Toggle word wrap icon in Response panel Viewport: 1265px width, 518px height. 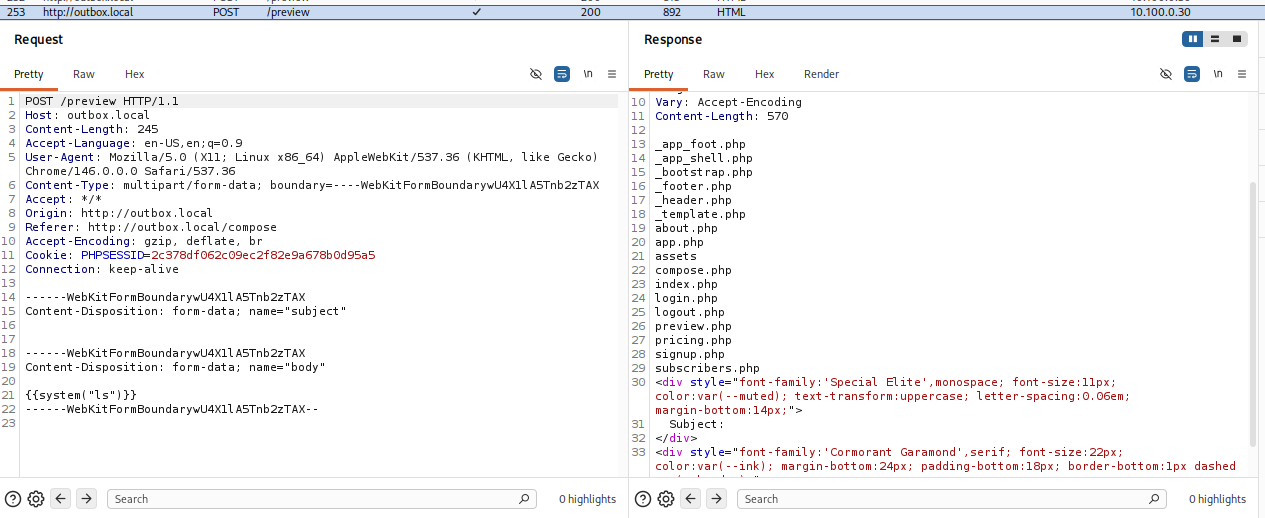click(x=1192, y=74)
